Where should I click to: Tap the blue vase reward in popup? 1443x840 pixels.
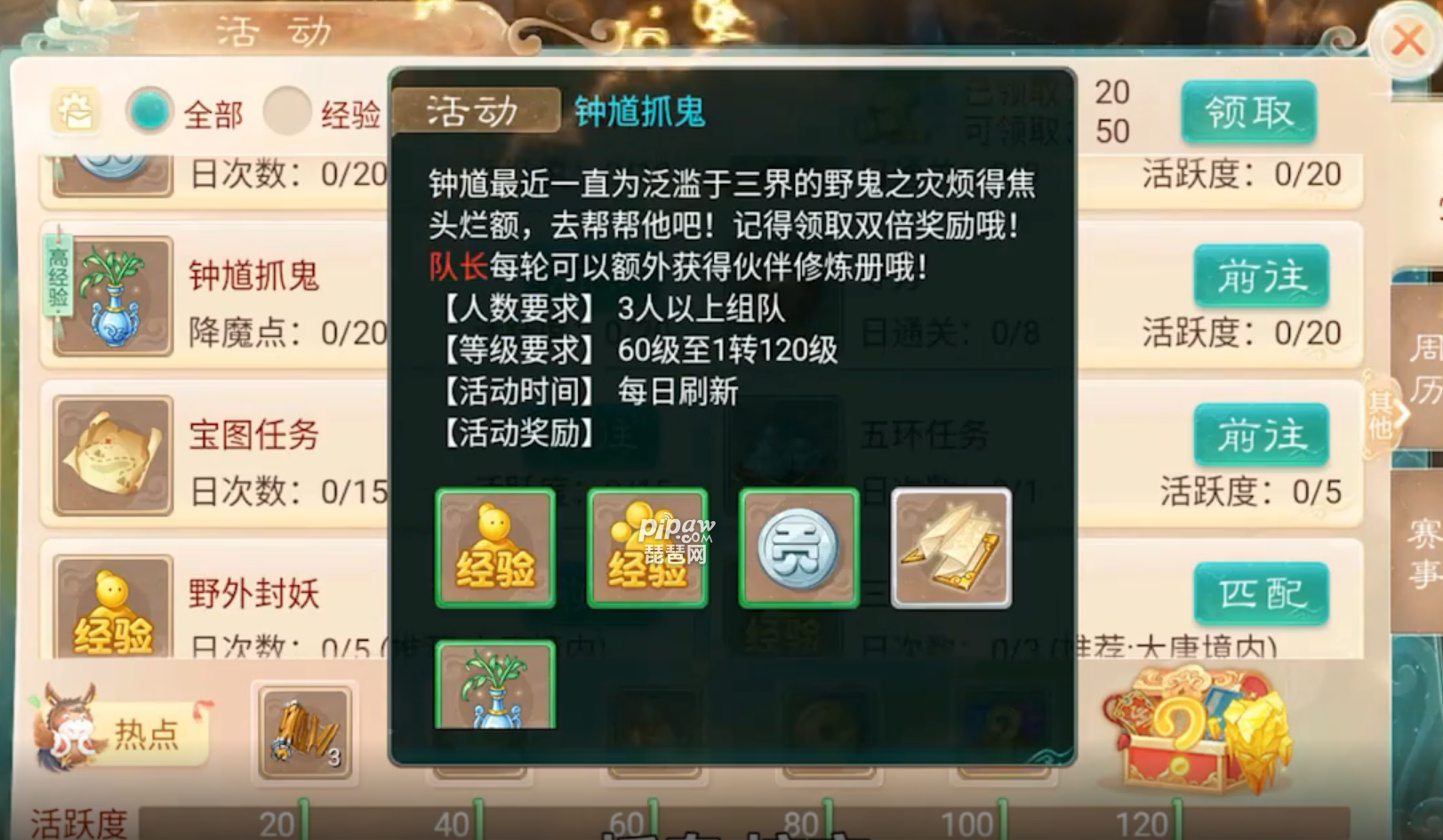coord(495,684)
